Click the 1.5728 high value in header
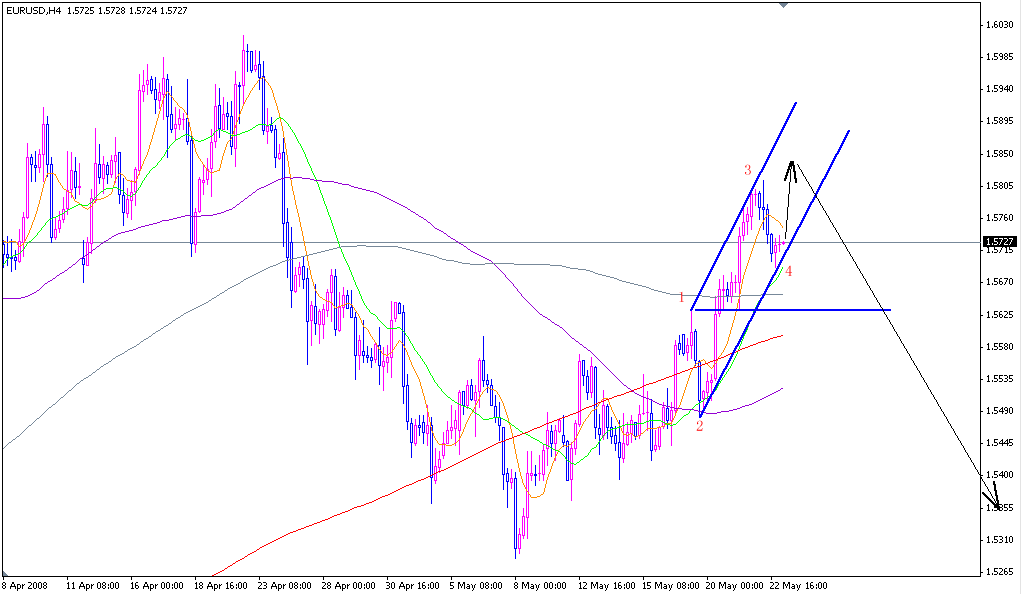 pos(111,10)
